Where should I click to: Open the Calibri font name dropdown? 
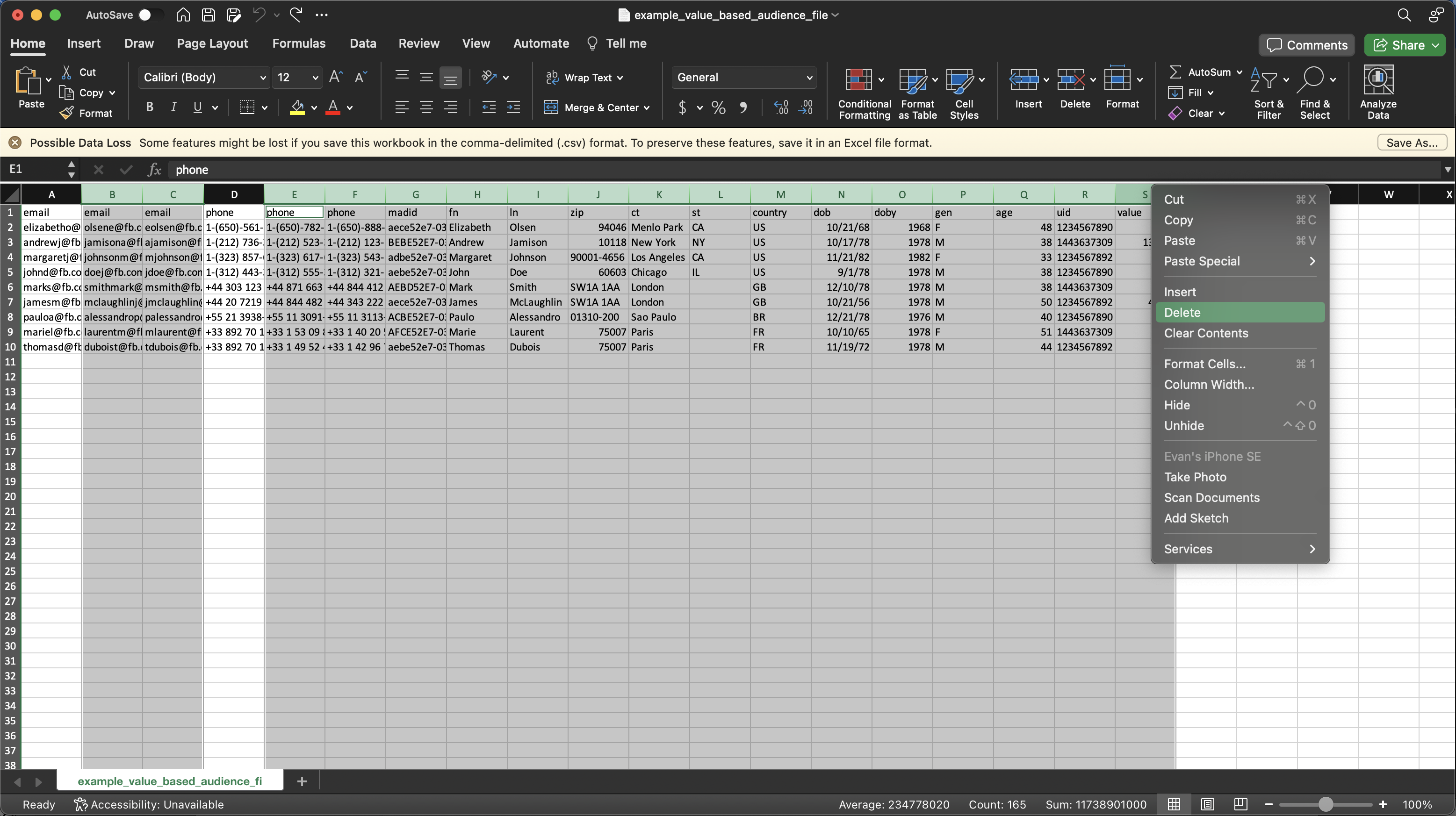point(262,78)
